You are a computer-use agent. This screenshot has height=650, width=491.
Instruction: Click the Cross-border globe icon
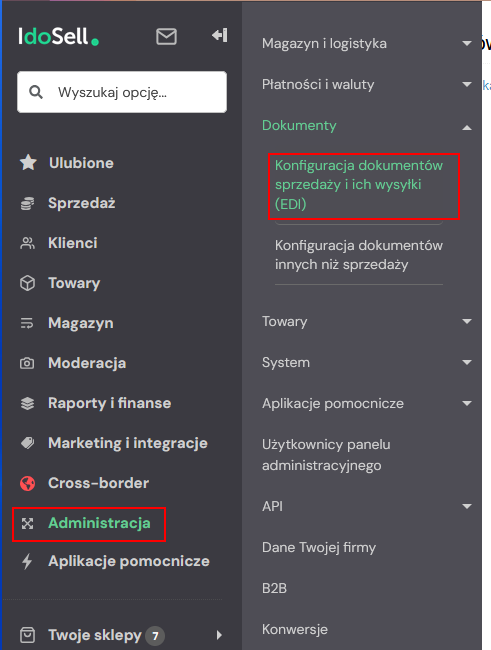[28, 483]
